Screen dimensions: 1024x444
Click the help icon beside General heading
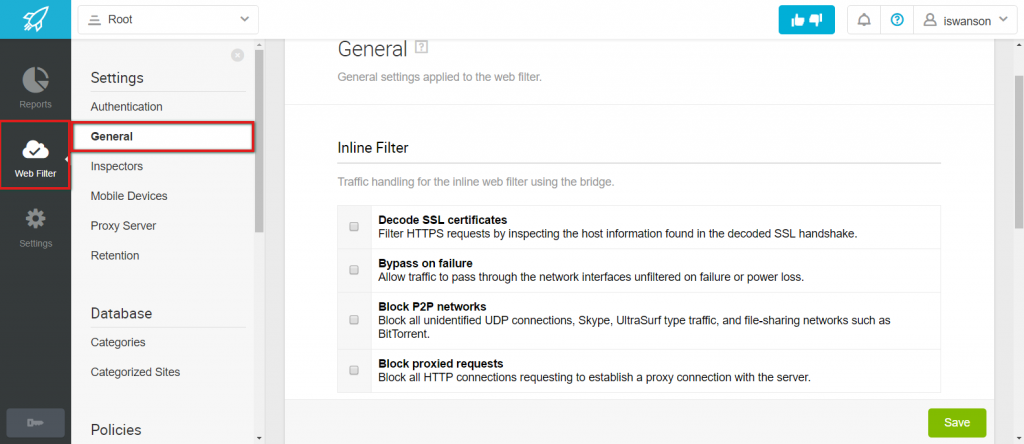click(x=422, y=47)
